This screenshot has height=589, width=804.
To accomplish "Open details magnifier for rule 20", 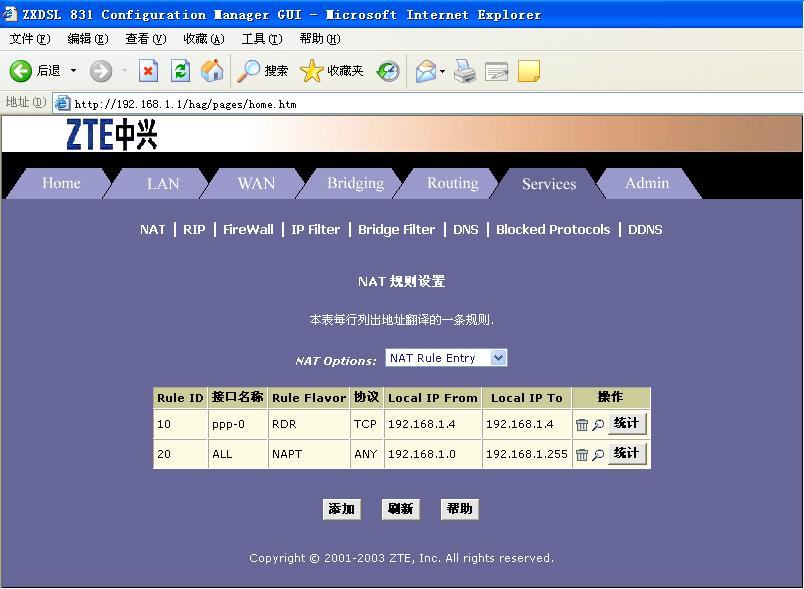I will click(x=598, y=455).
